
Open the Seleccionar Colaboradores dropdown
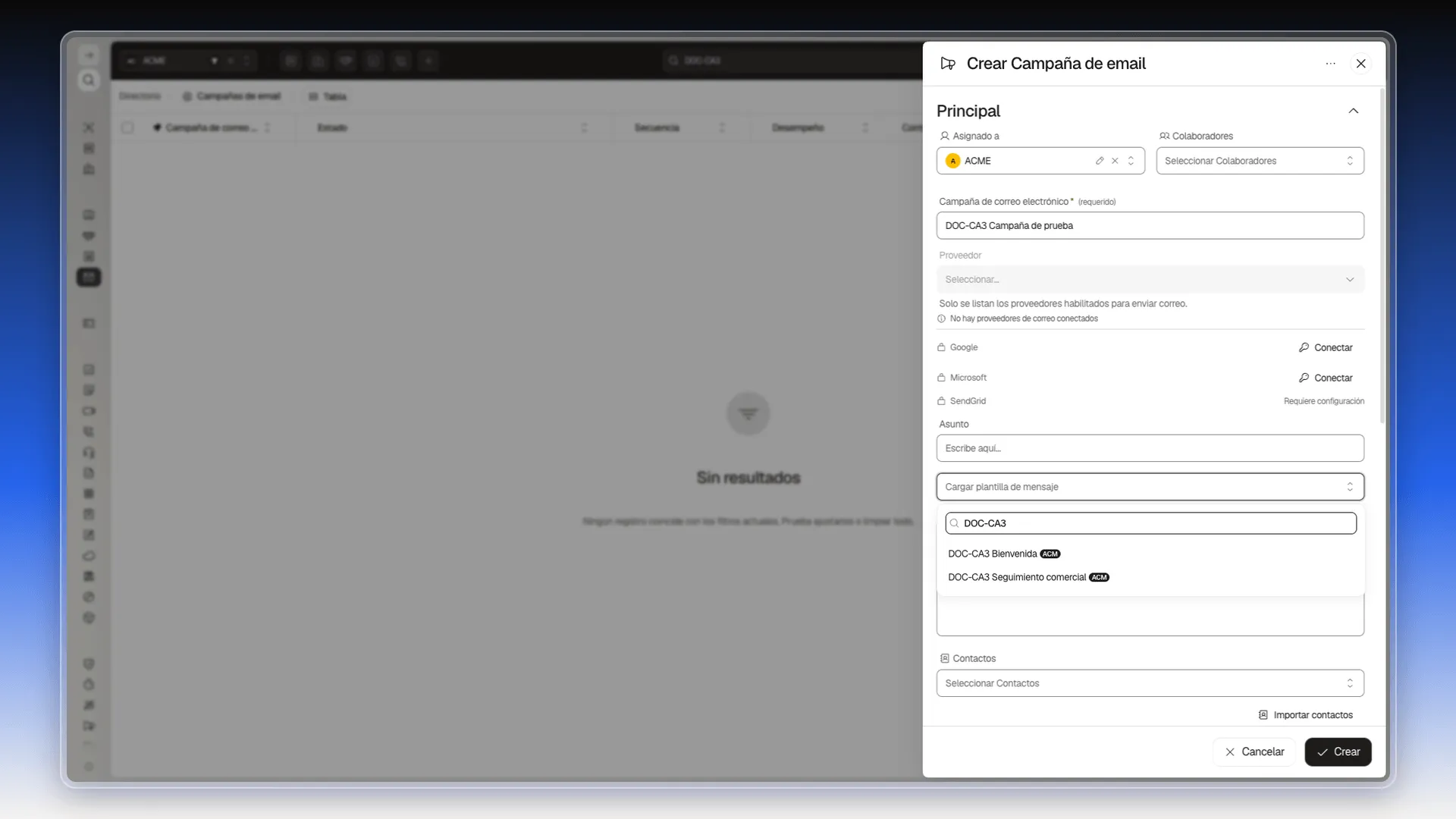click(x=1260, y=161)
